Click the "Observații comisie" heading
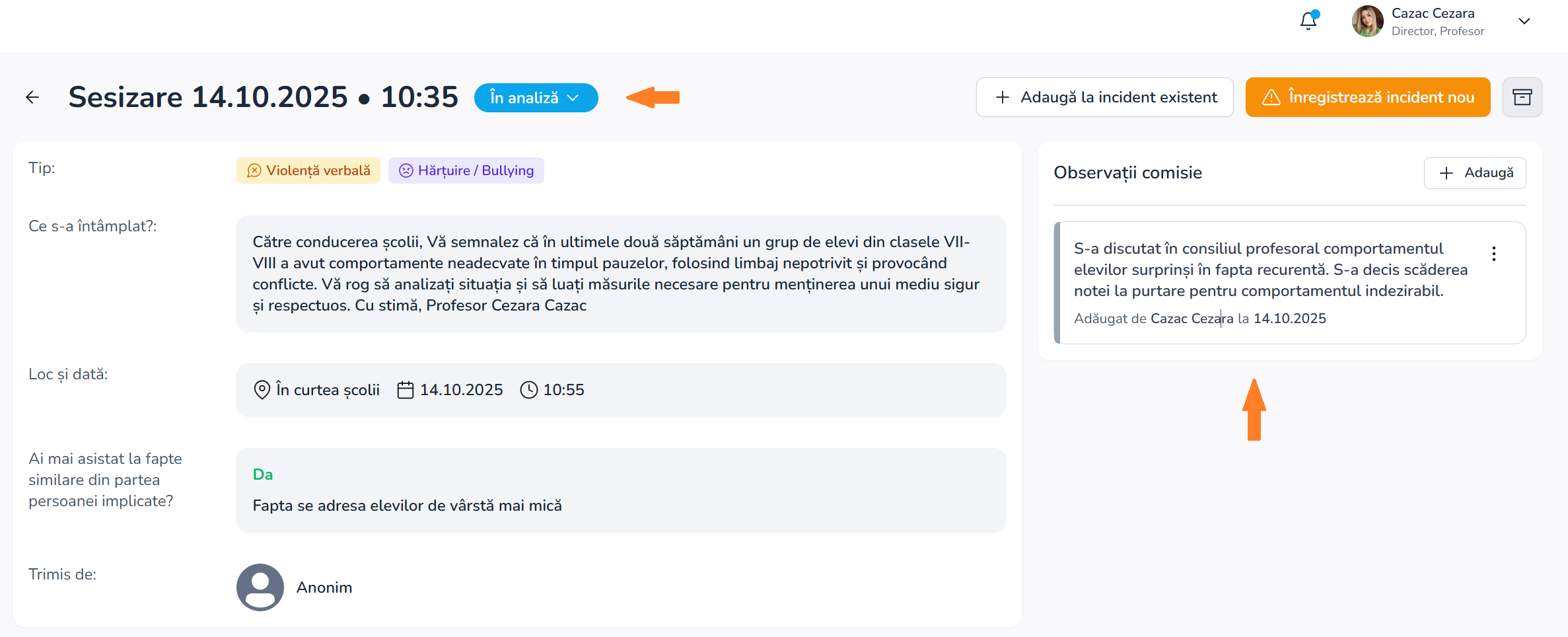The width and height of the screenshot is (1568, 637). pyautogui.click(x=1127, y=173)
